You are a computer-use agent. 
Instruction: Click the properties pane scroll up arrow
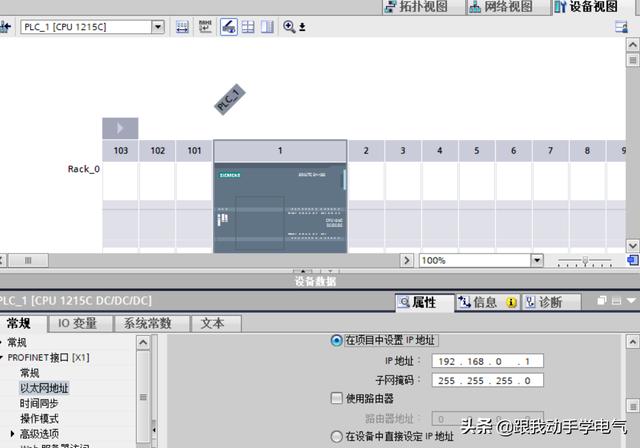point(633,342)
